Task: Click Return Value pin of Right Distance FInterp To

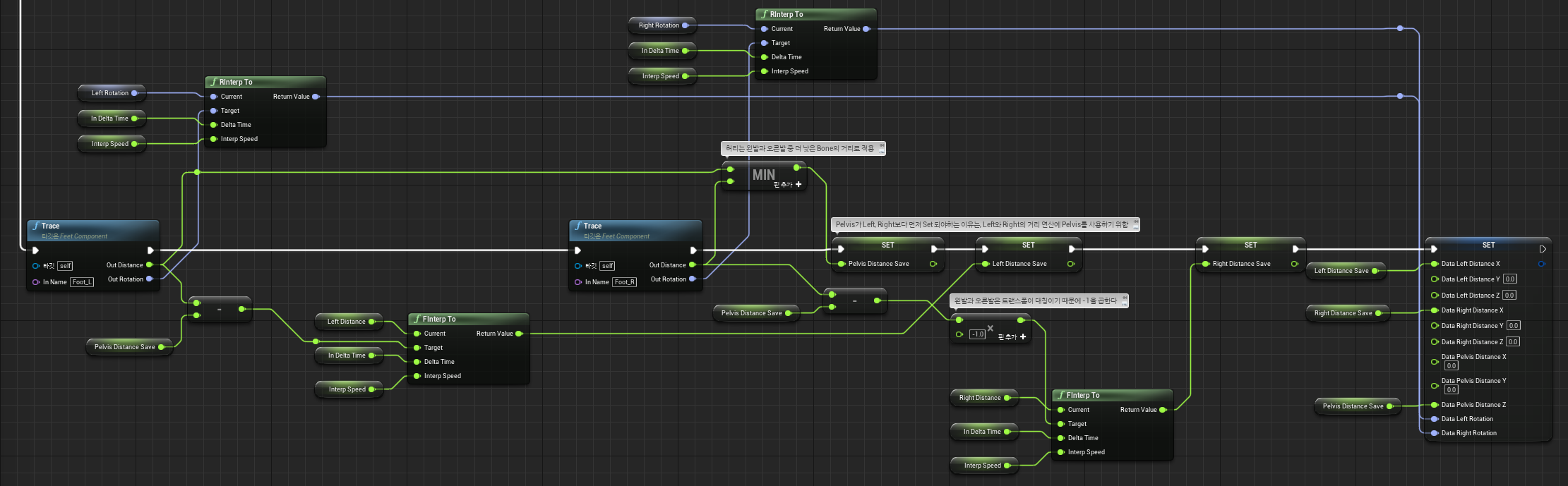Action: coord(1163,410)
